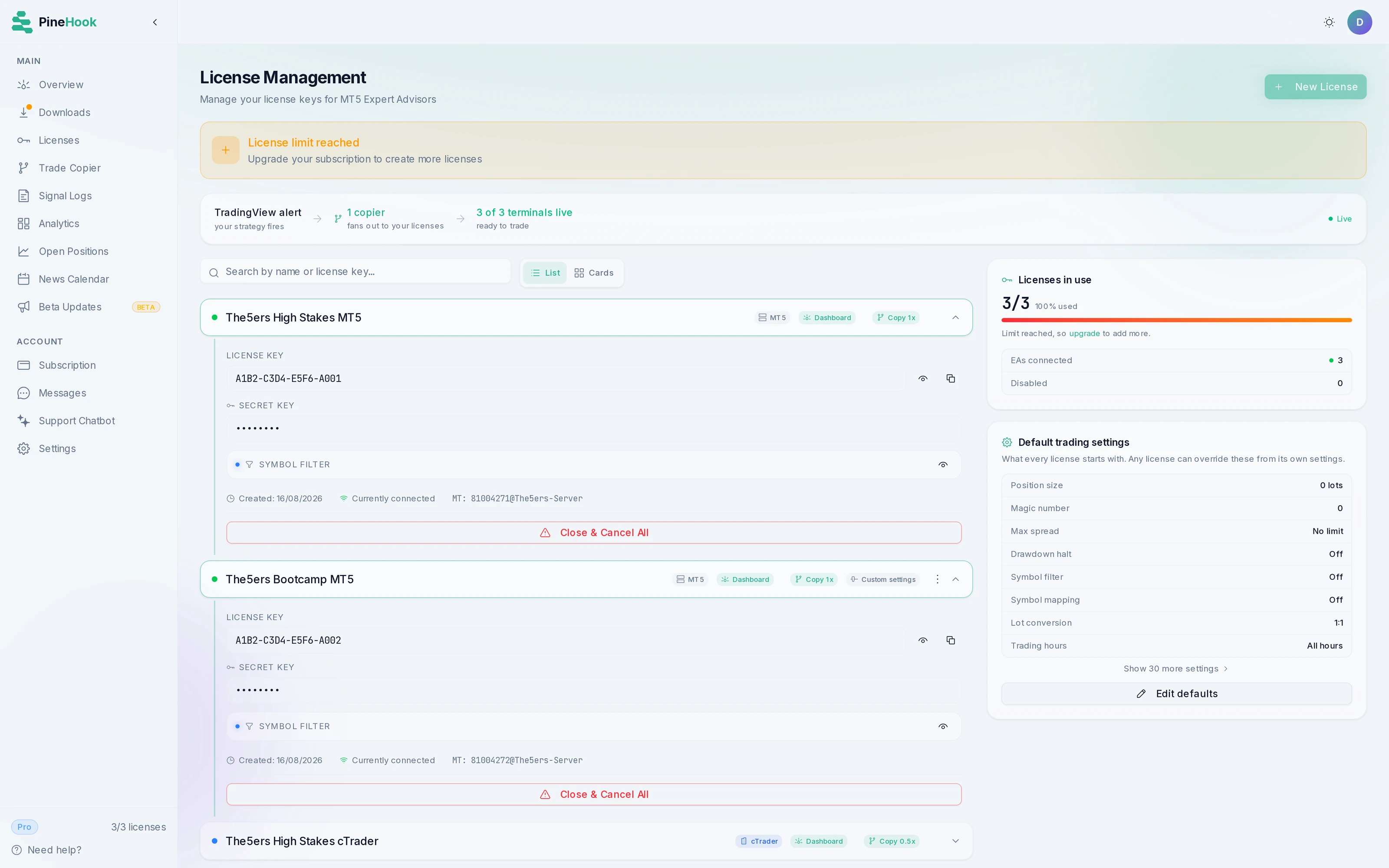The width and height of the screenshot is (1389, 868).
Task: Toggle the light/dark theme sun icon
Action: (x=1329, y=23)
